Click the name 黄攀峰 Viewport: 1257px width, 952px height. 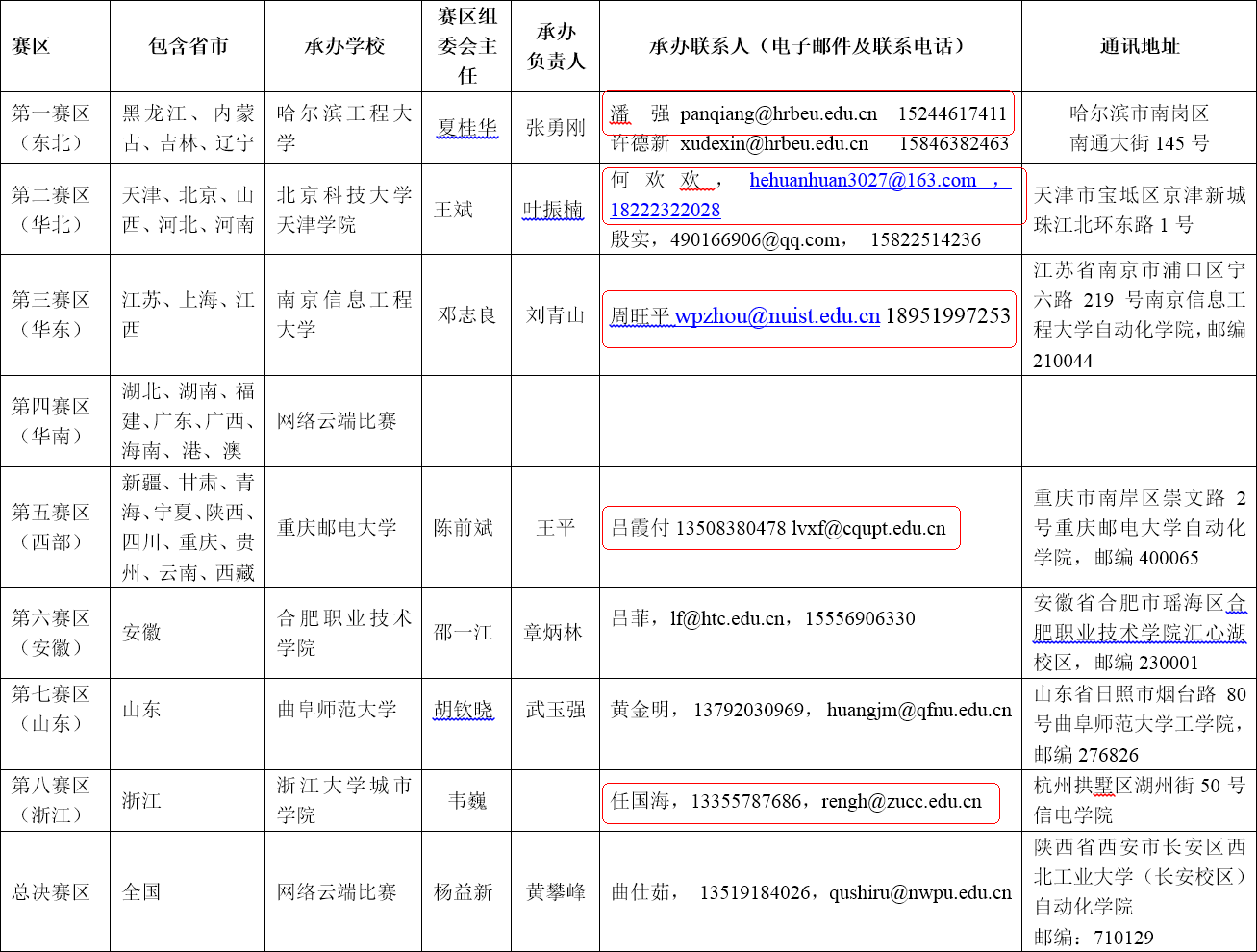[555, 892]
